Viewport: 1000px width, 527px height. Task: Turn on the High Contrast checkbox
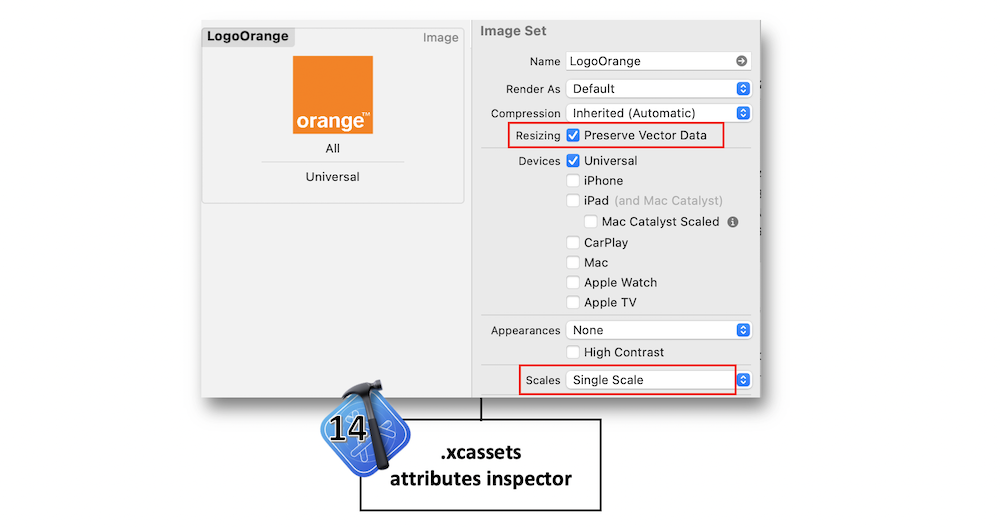[x=573, y=352]
